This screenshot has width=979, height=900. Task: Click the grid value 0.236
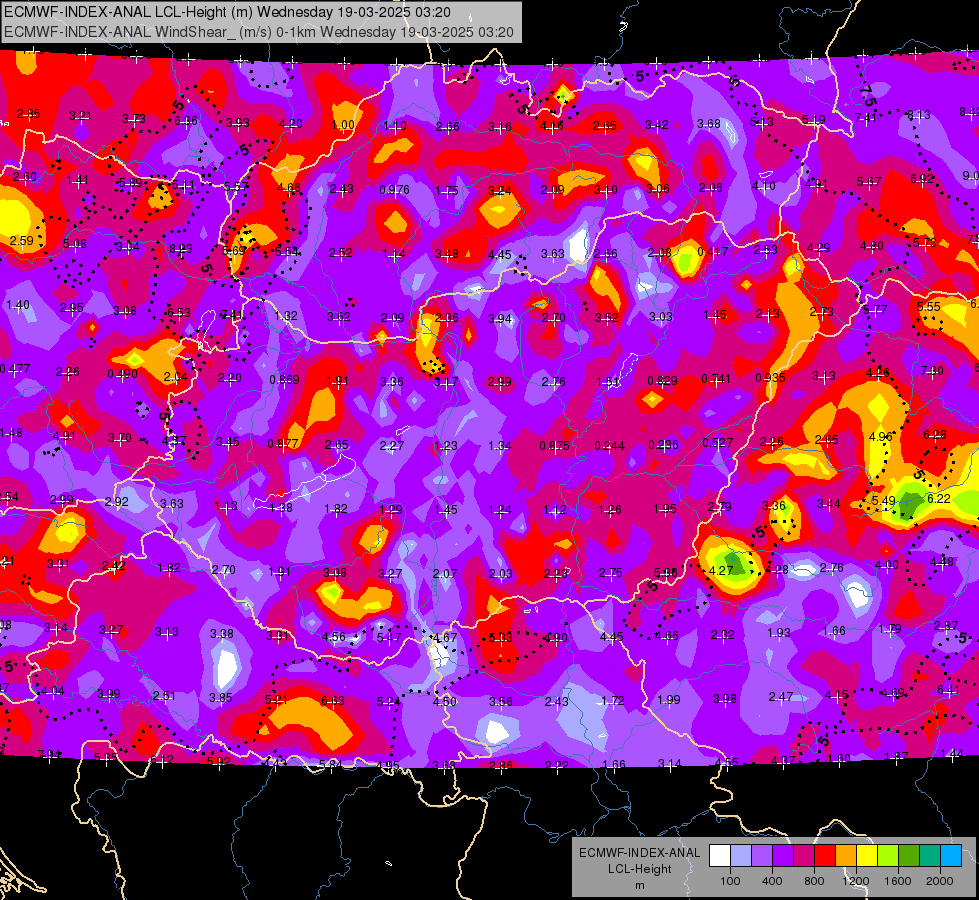pos(664,445)
